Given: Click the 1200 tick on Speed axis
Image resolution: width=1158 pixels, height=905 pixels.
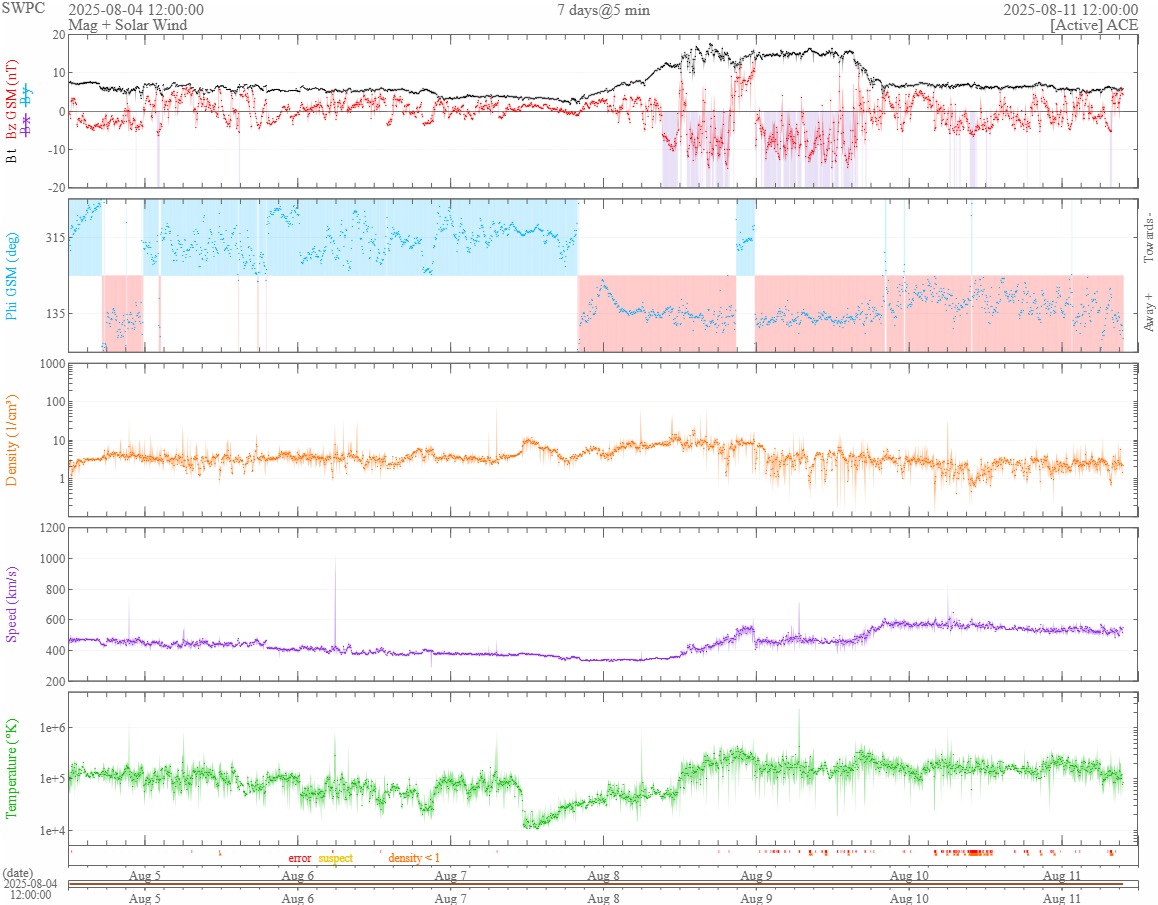Looking at the screenshot, I should (52, 527).
